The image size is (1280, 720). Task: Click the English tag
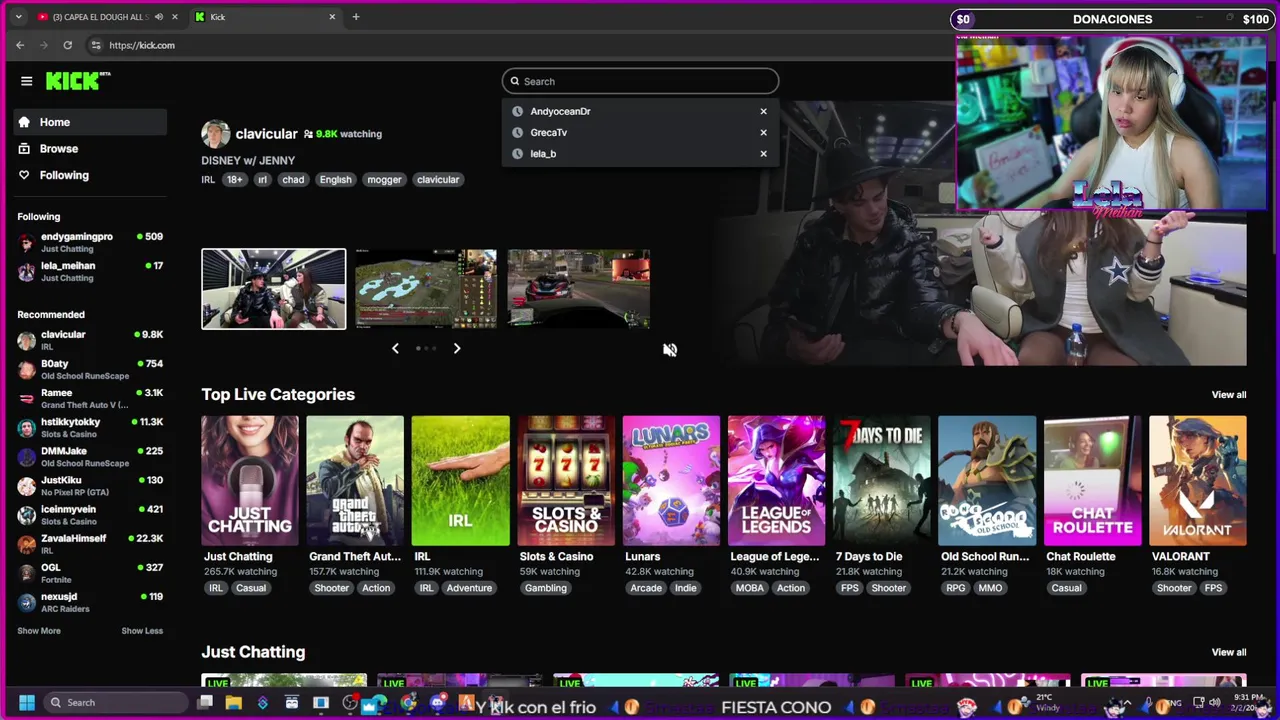[335, 180]
